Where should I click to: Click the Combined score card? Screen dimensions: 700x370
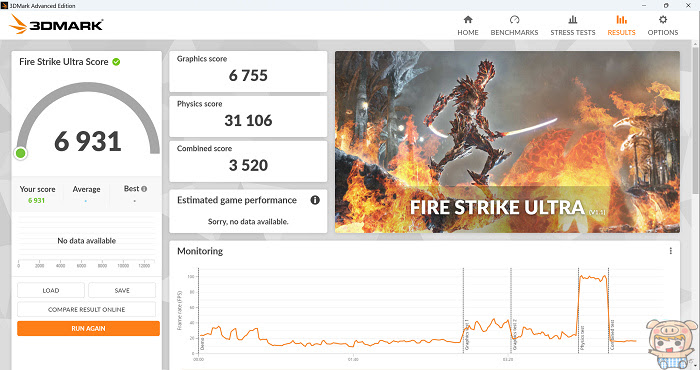[x=248, y=161]
